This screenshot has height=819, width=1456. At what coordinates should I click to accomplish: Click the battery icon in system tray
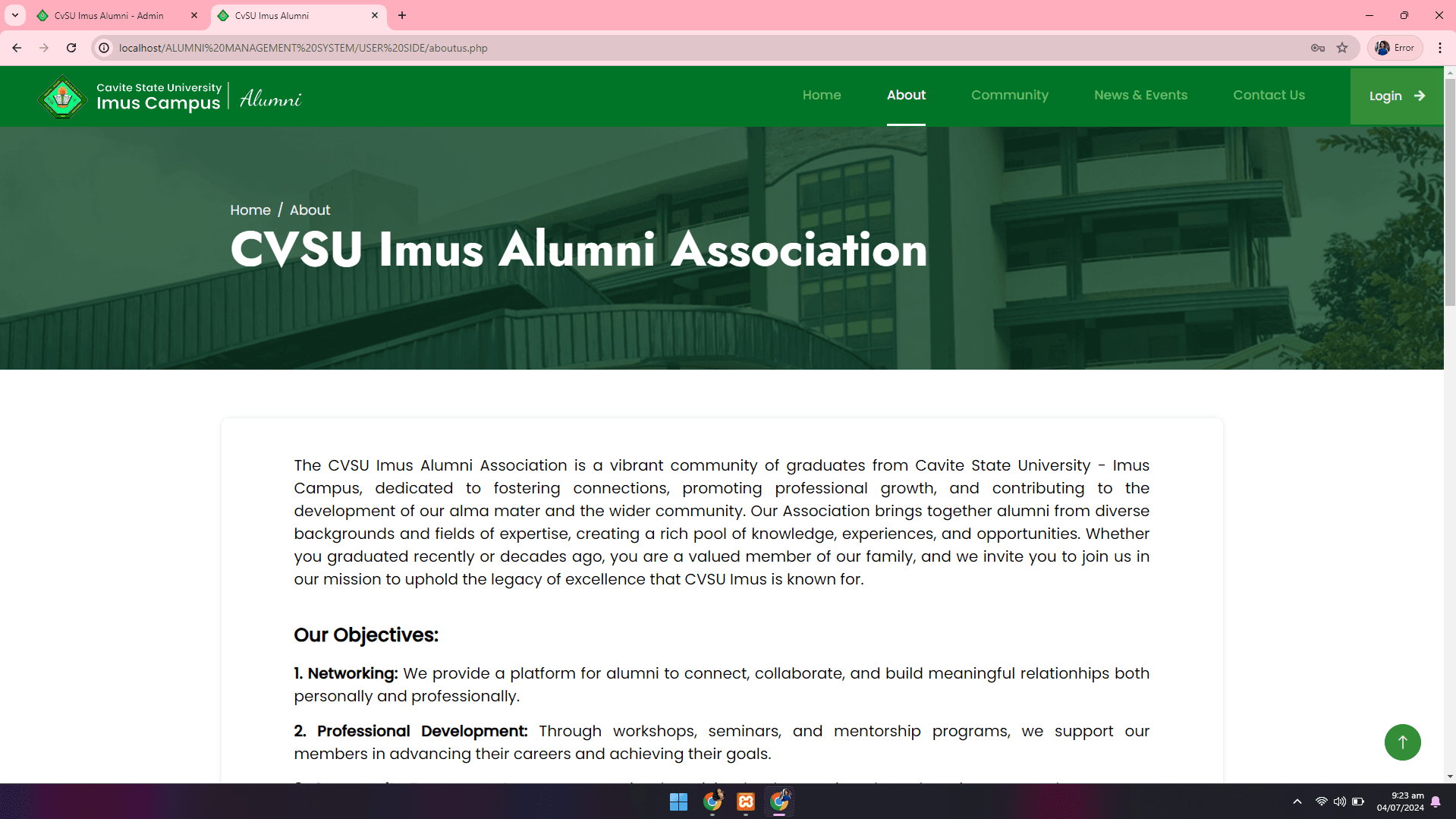click(1358, 801)
